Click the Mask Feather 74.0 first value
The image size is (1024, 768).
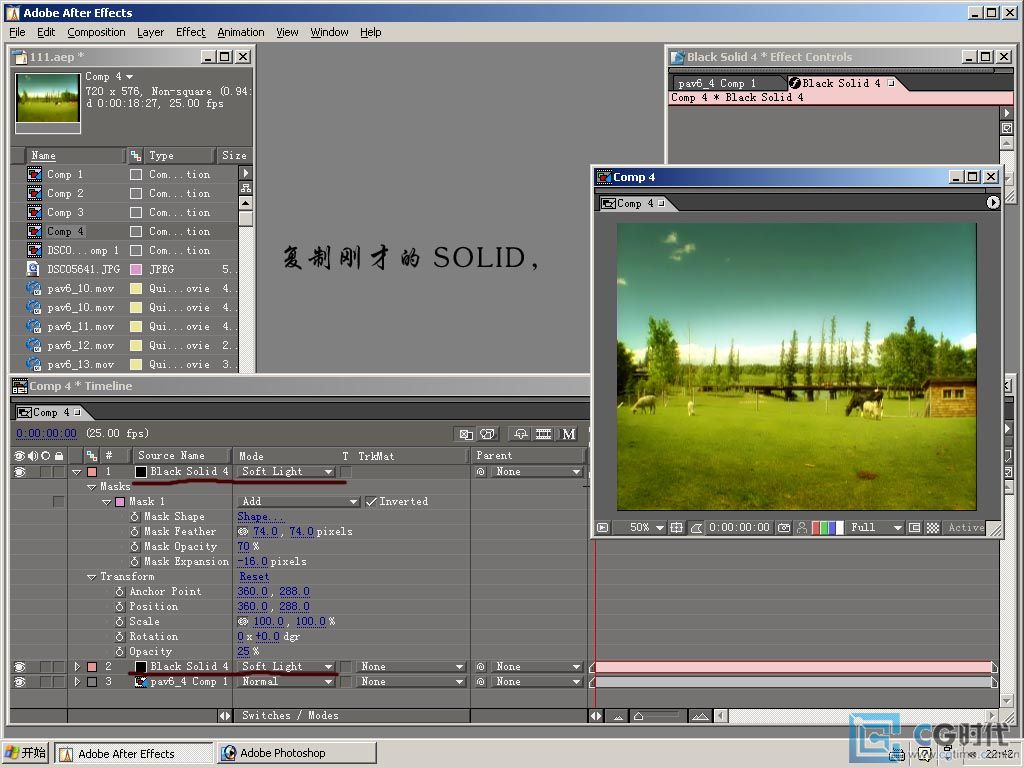pos(265,532)
